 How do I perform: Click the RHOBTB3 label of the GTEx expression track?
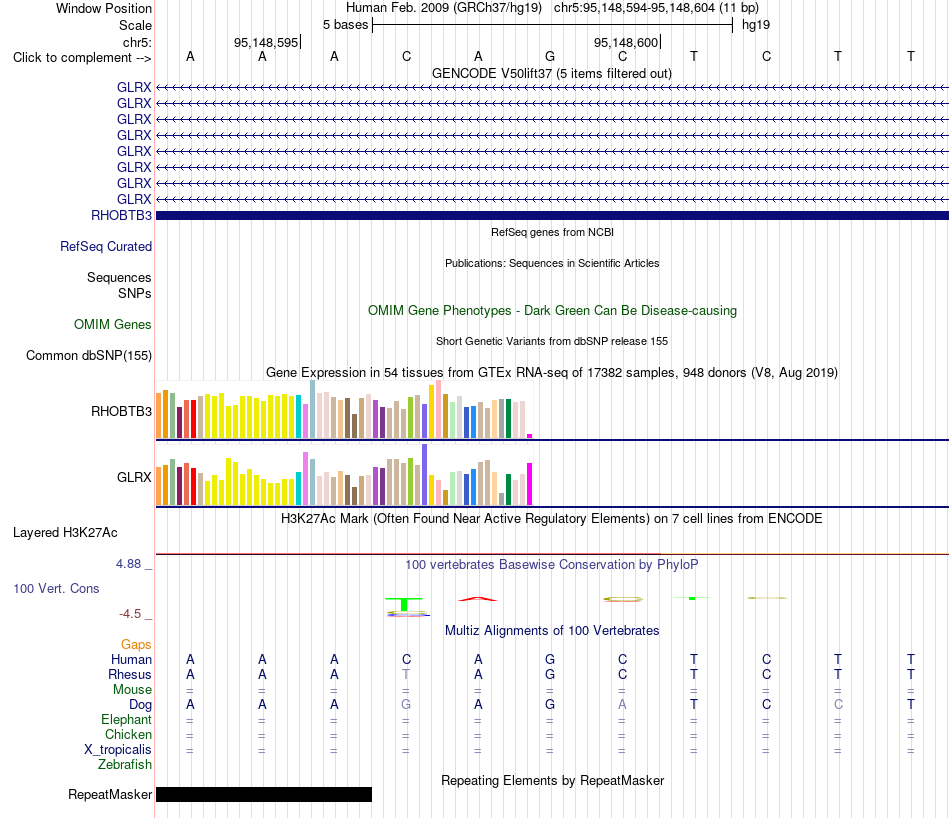click(121, 411)
